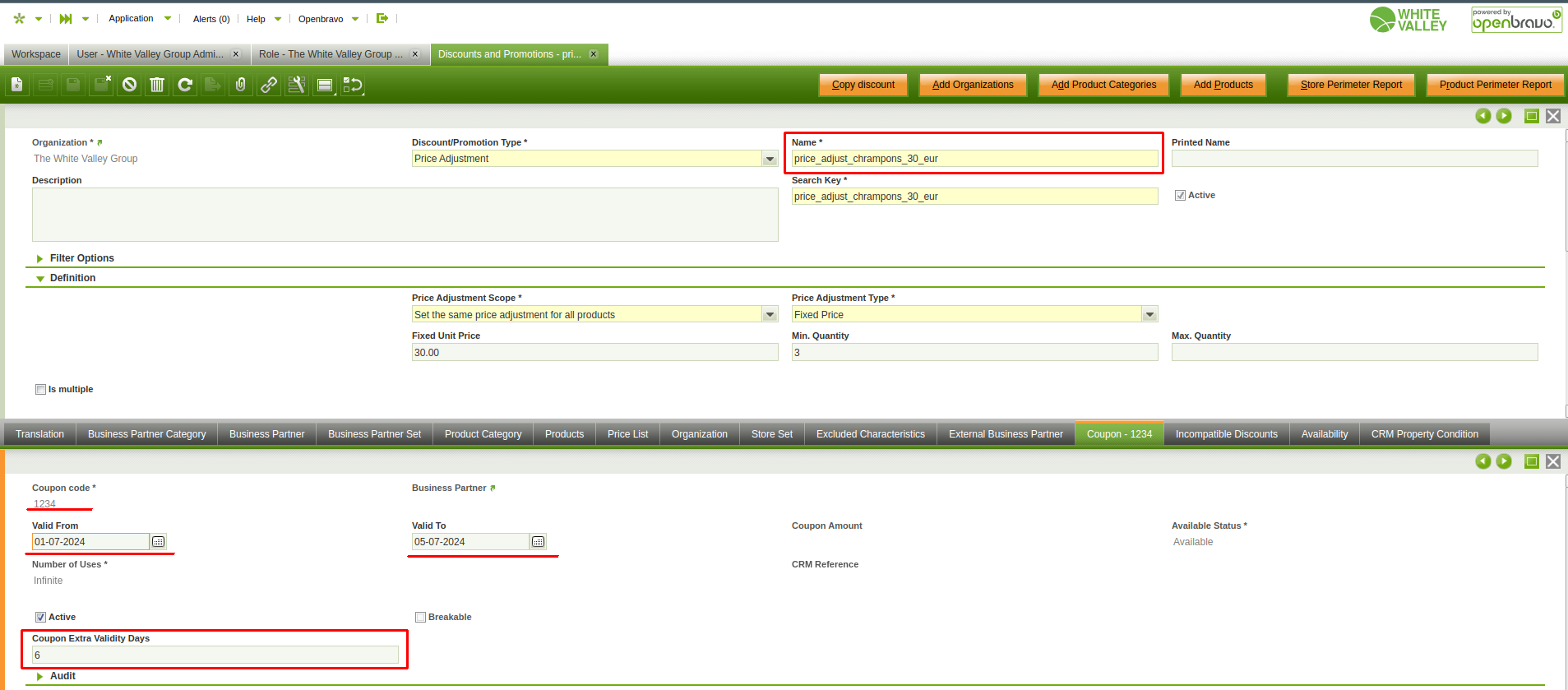Click the Coupon Extra Validity Days field
Viewport: 1568px width, 690px height.
tap(215, 655)
